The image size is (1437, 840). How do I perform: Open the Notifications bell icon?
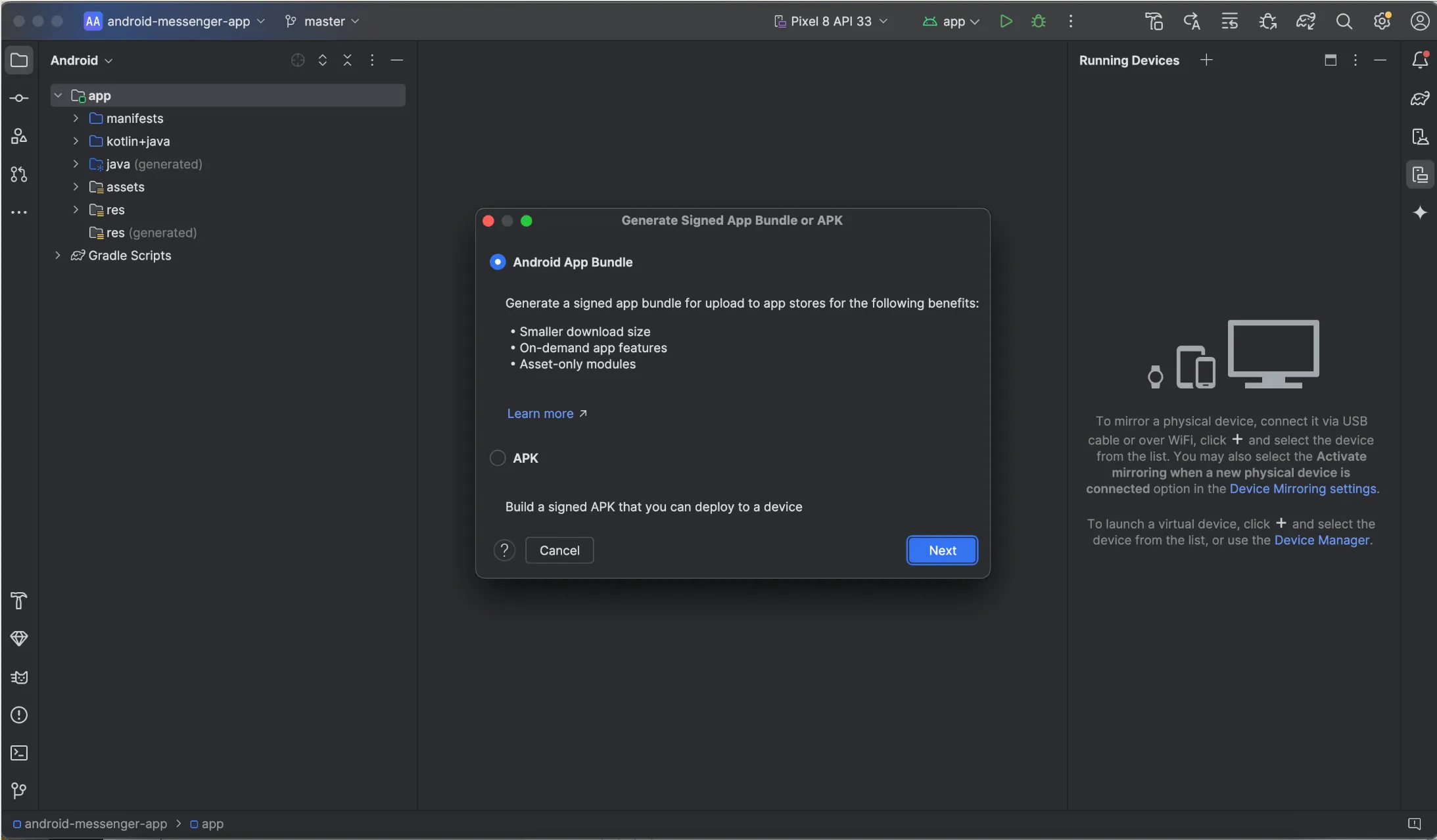pos(1420,60)
